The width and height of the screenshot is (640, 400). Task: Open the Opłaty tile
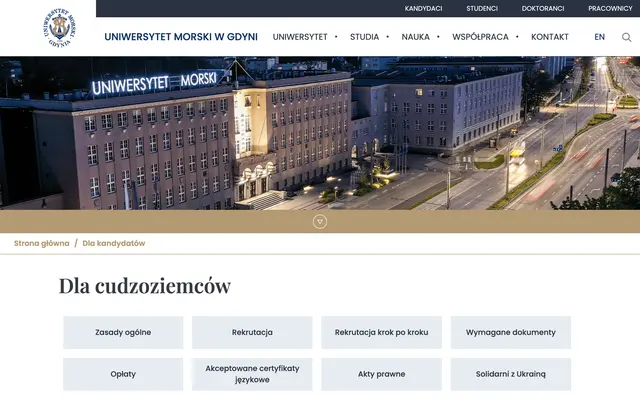point(123,374)
